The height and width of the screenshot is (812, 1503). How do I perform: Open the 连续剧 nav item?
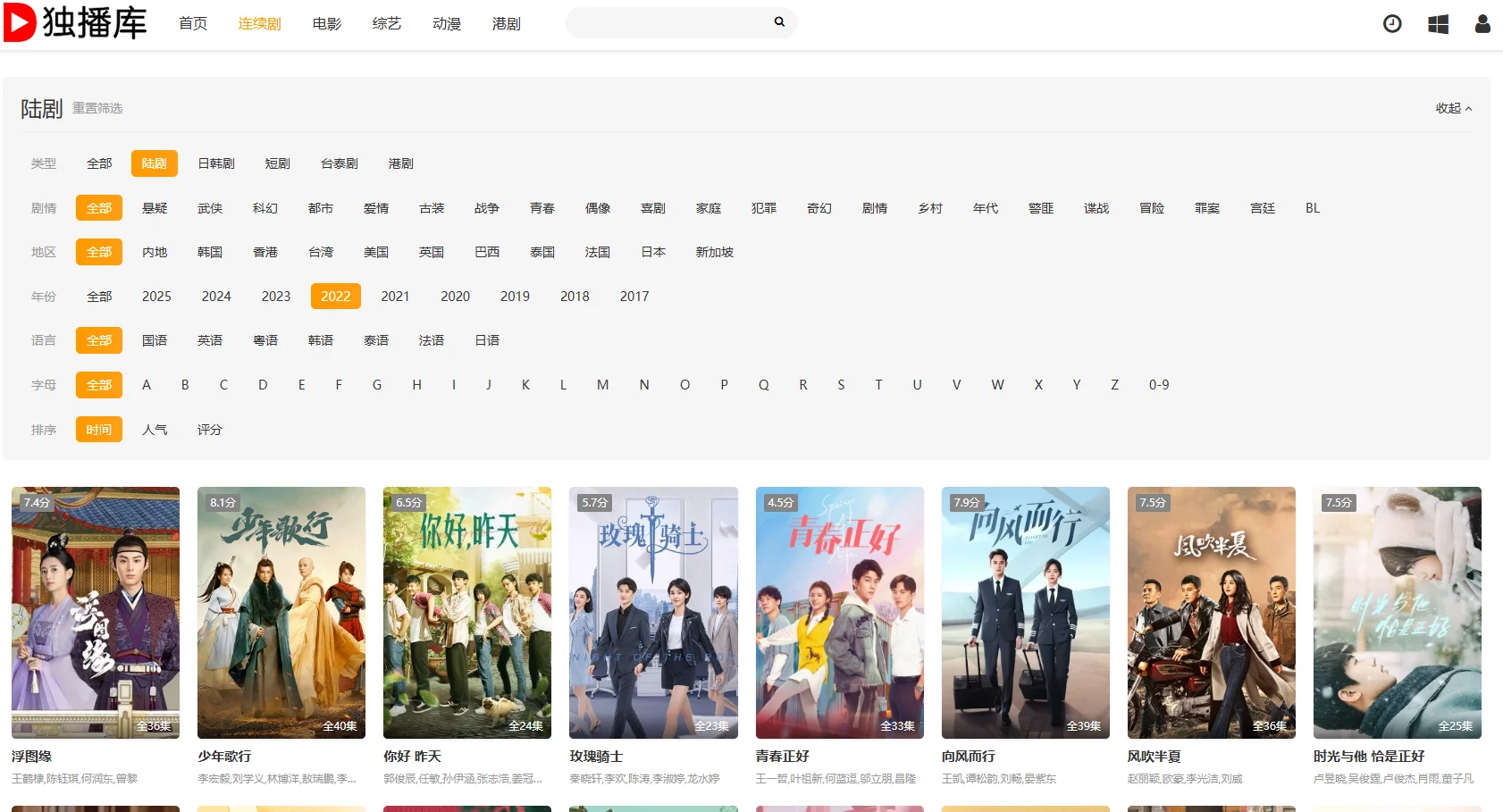pyautogui.click(x=259, y=23)
